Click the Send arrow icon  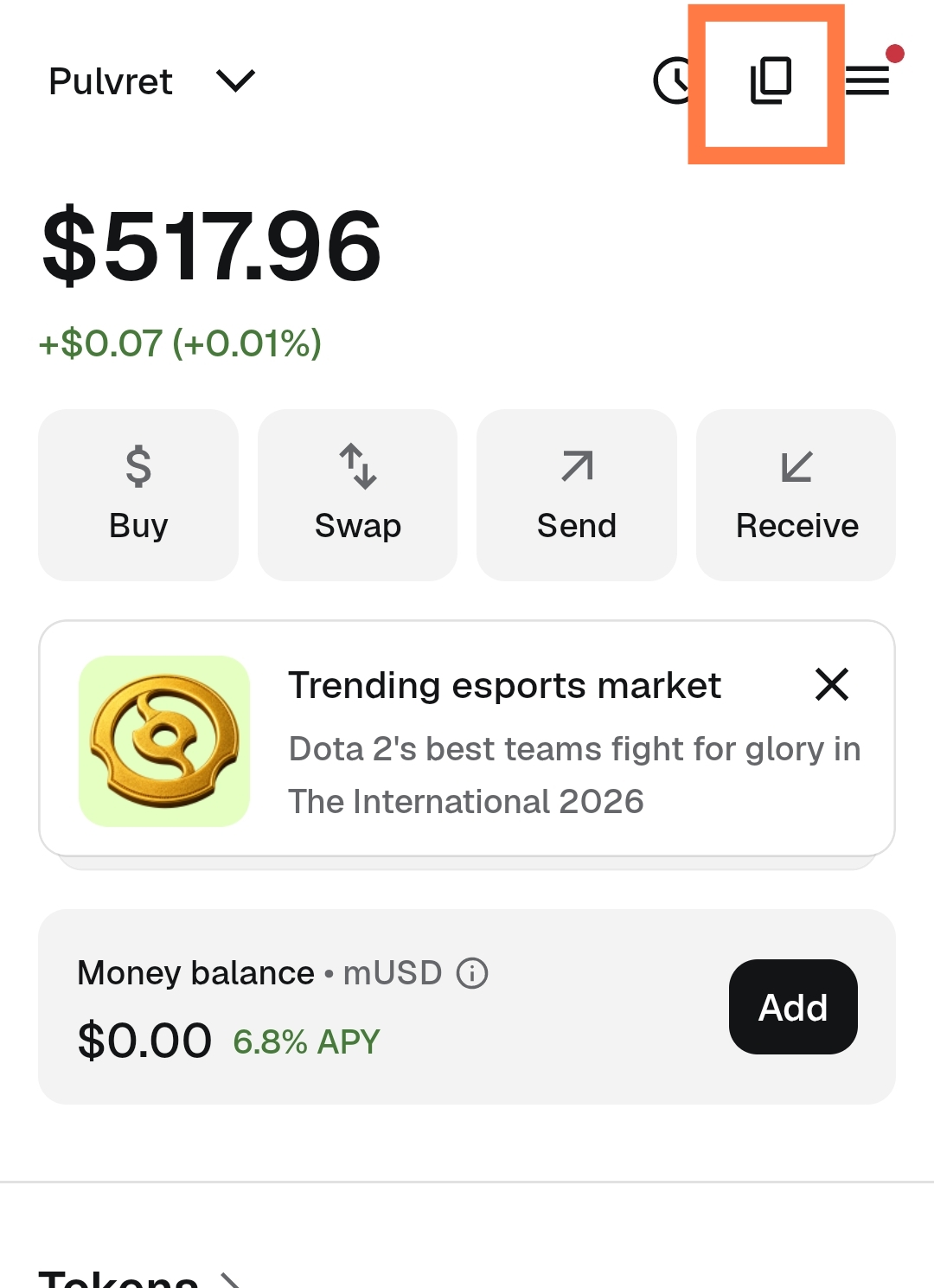pos(577,466)
